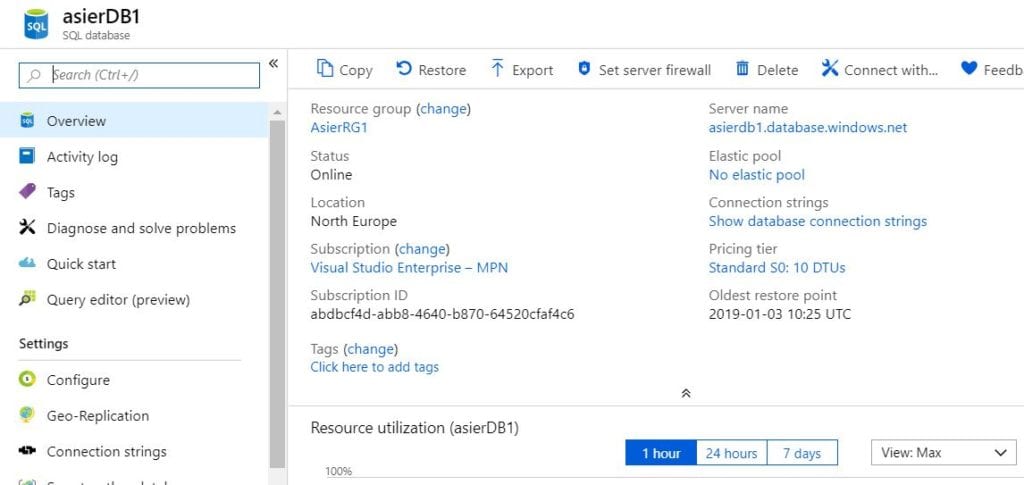This screenshot has width=1024, height=485.
Task: Select the 7 days time range
Action: click(x=802, y=453)
